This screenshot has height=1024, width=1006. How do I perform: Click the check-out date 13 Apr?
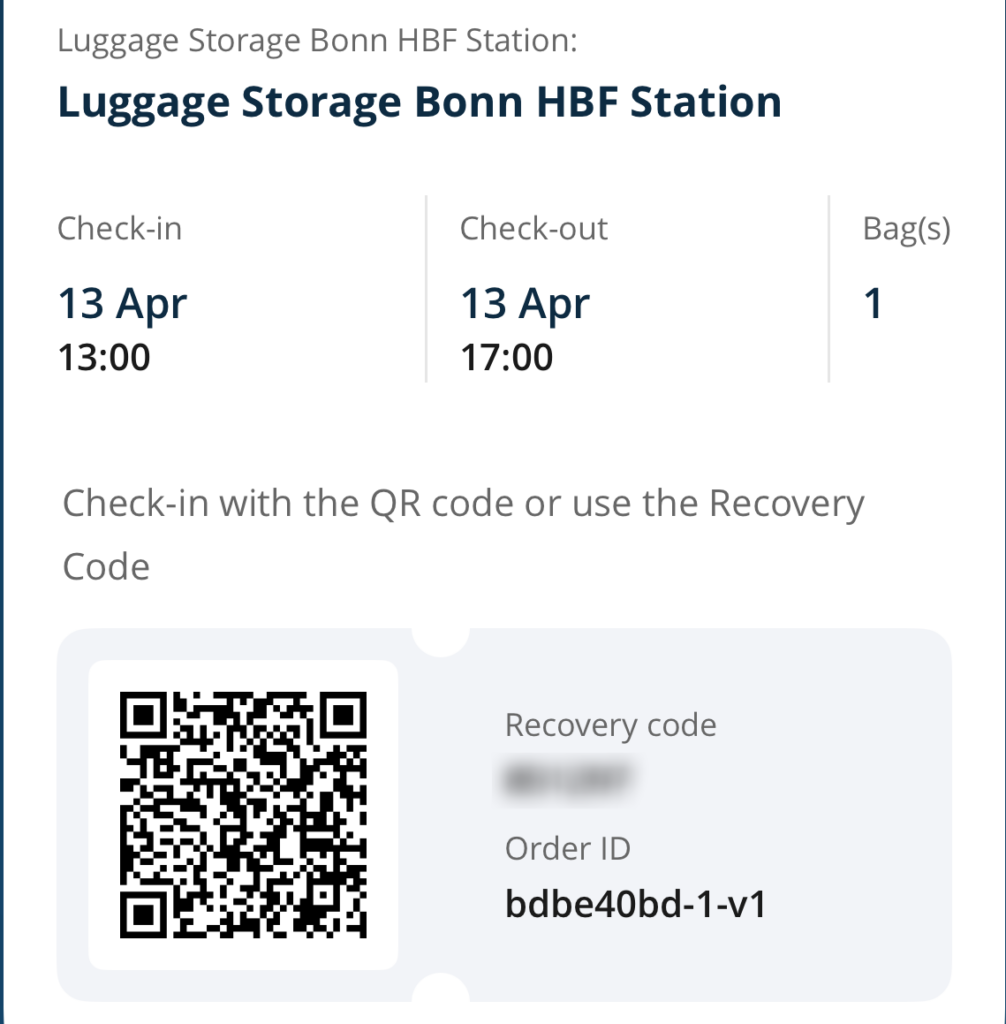click(x=525, y=303)
